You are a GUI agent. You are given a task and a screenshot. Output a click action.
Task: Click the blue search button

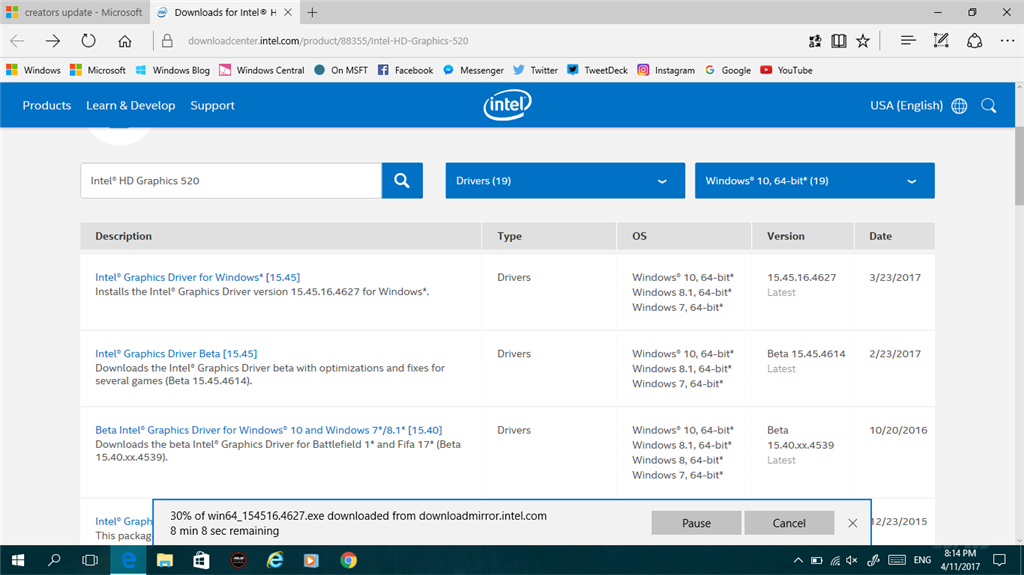tap(402, 181)
